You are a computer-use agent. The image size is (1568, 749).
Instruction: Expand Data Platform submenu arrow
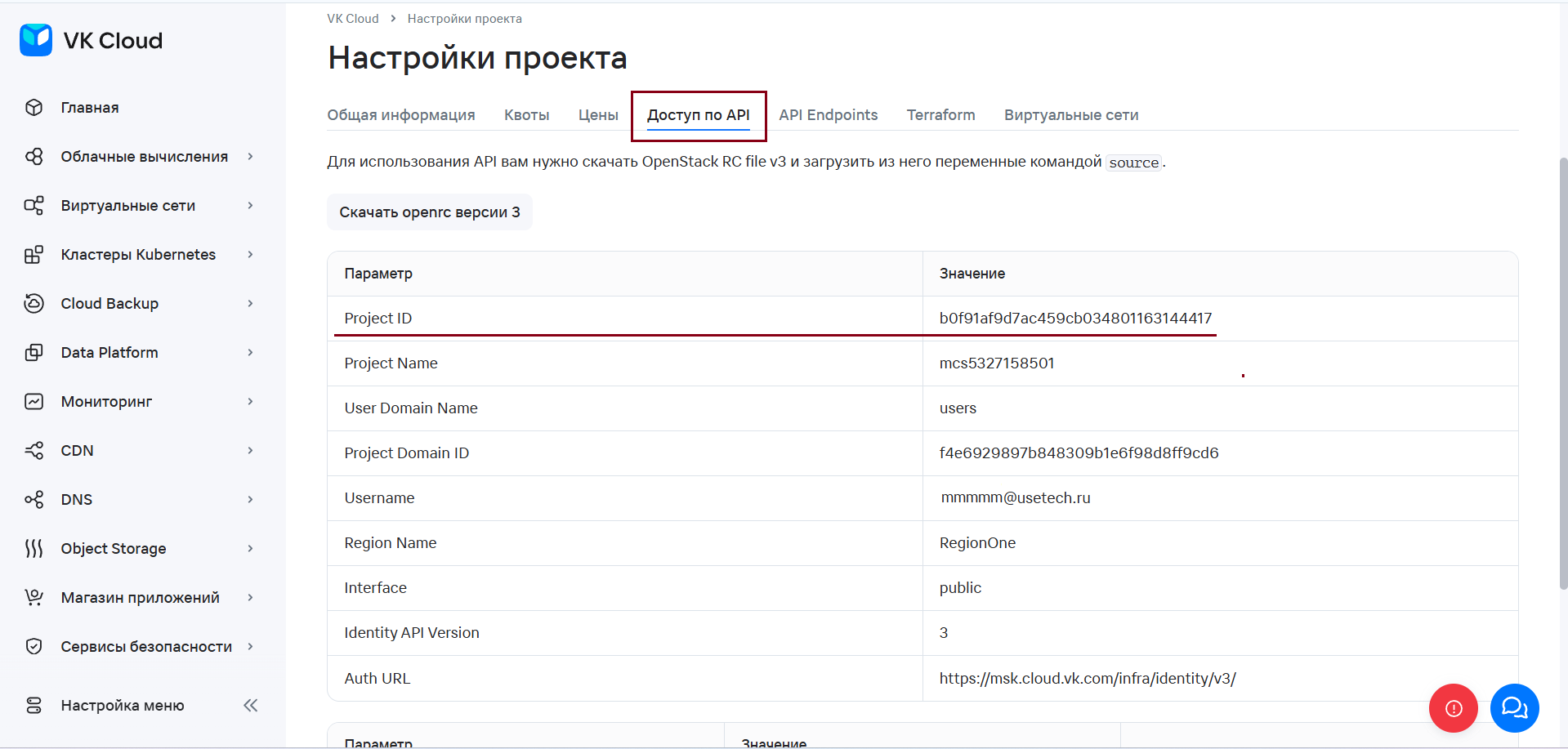point(251,353)
